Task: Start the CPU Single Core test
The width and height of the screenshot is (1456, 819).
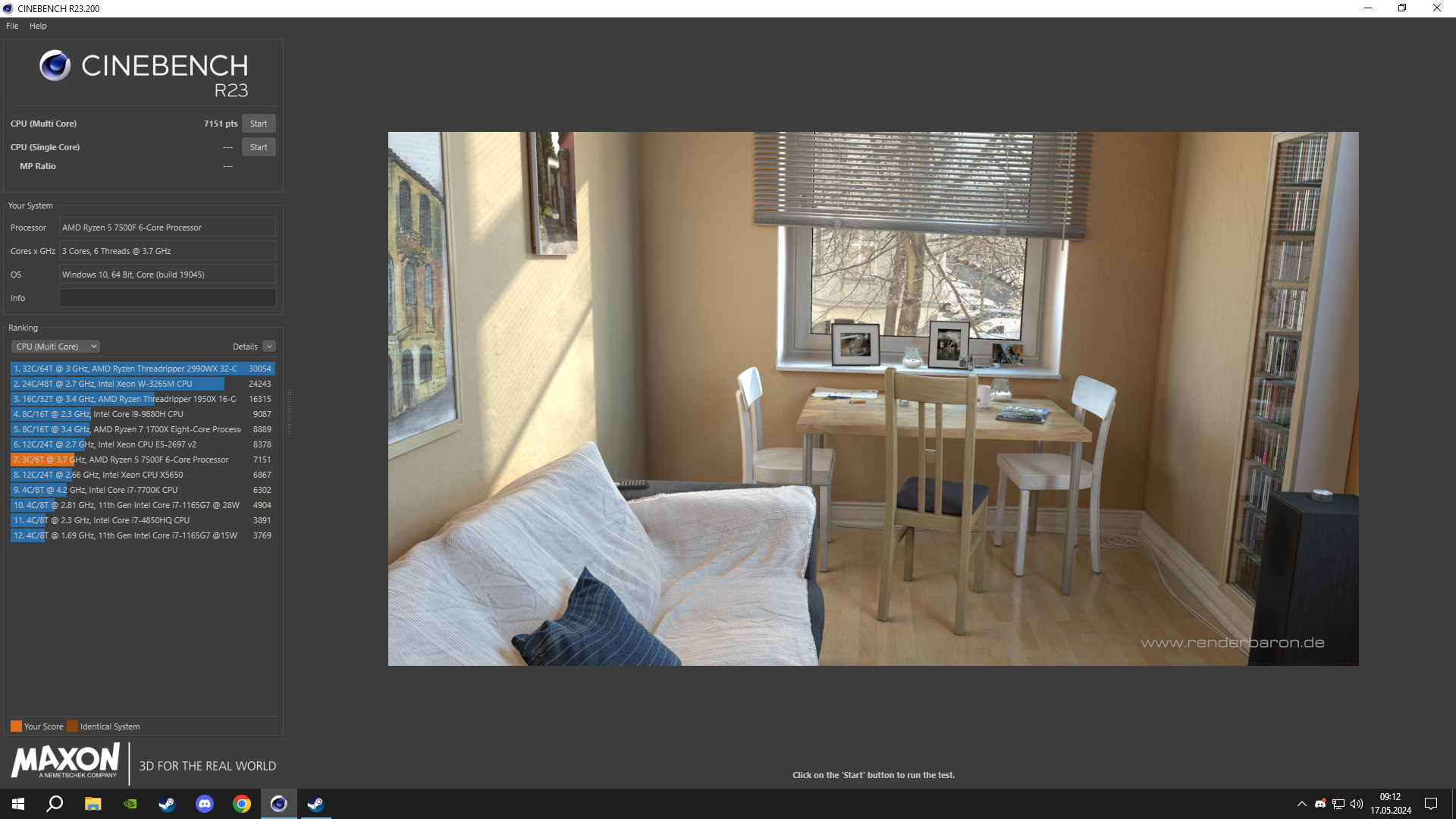Action: (259, 147)
